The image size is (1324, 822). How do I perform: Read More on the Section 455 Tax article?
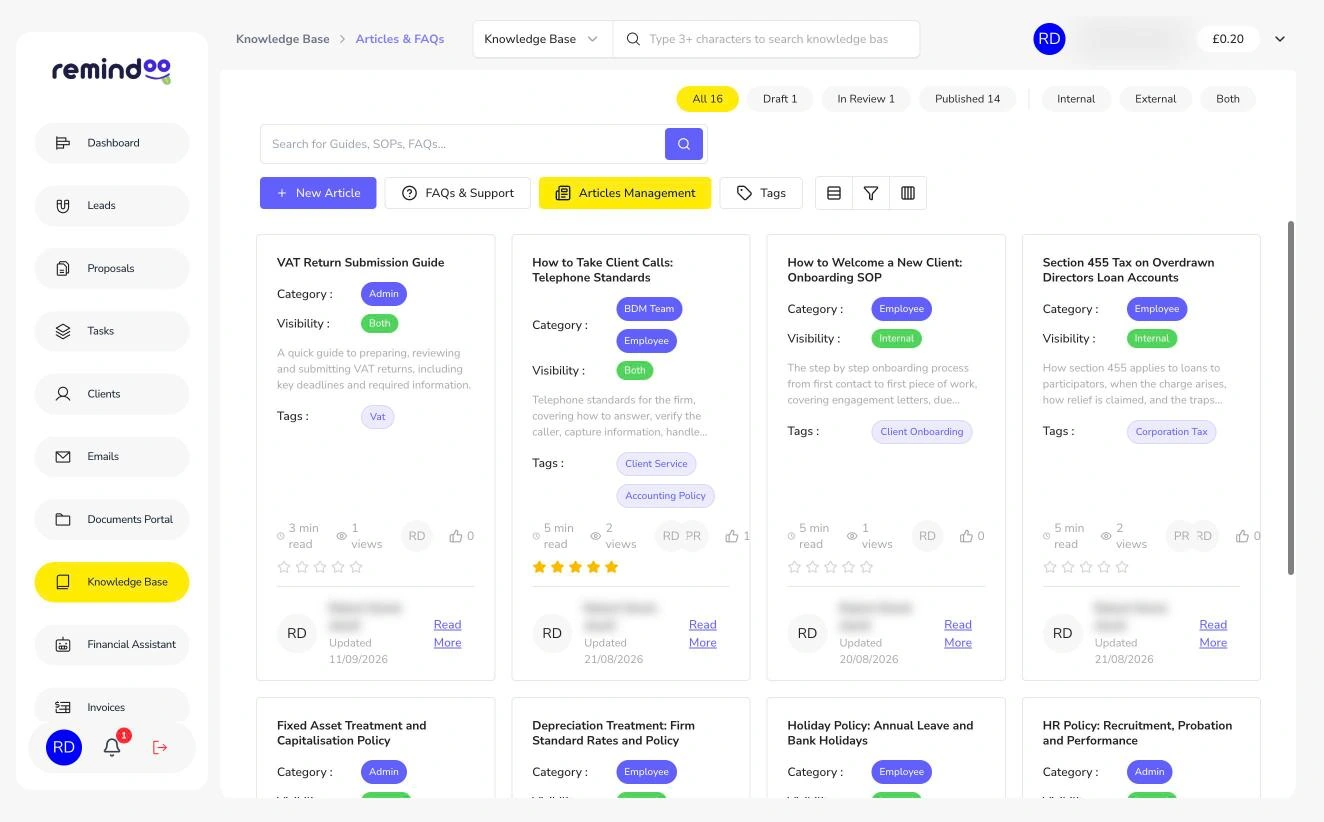1213,634
